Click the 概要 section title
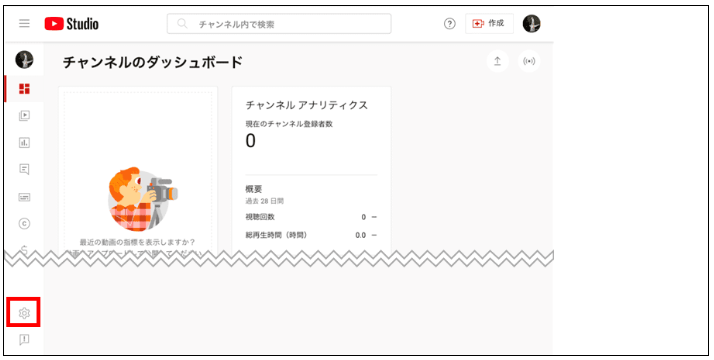This screenshot has width=714, height=360. (x=254, y=189)
